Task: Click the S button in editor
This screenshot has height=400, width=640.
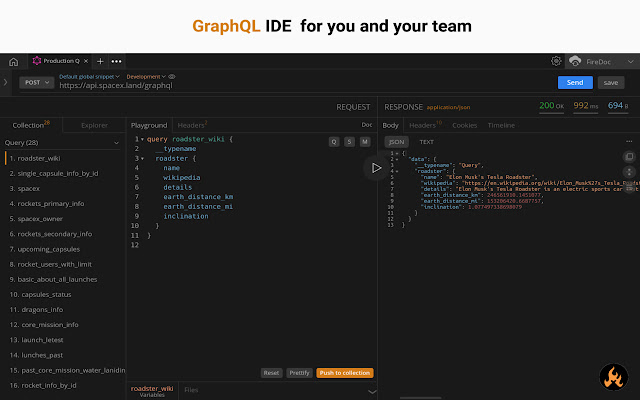Action: 349,141
